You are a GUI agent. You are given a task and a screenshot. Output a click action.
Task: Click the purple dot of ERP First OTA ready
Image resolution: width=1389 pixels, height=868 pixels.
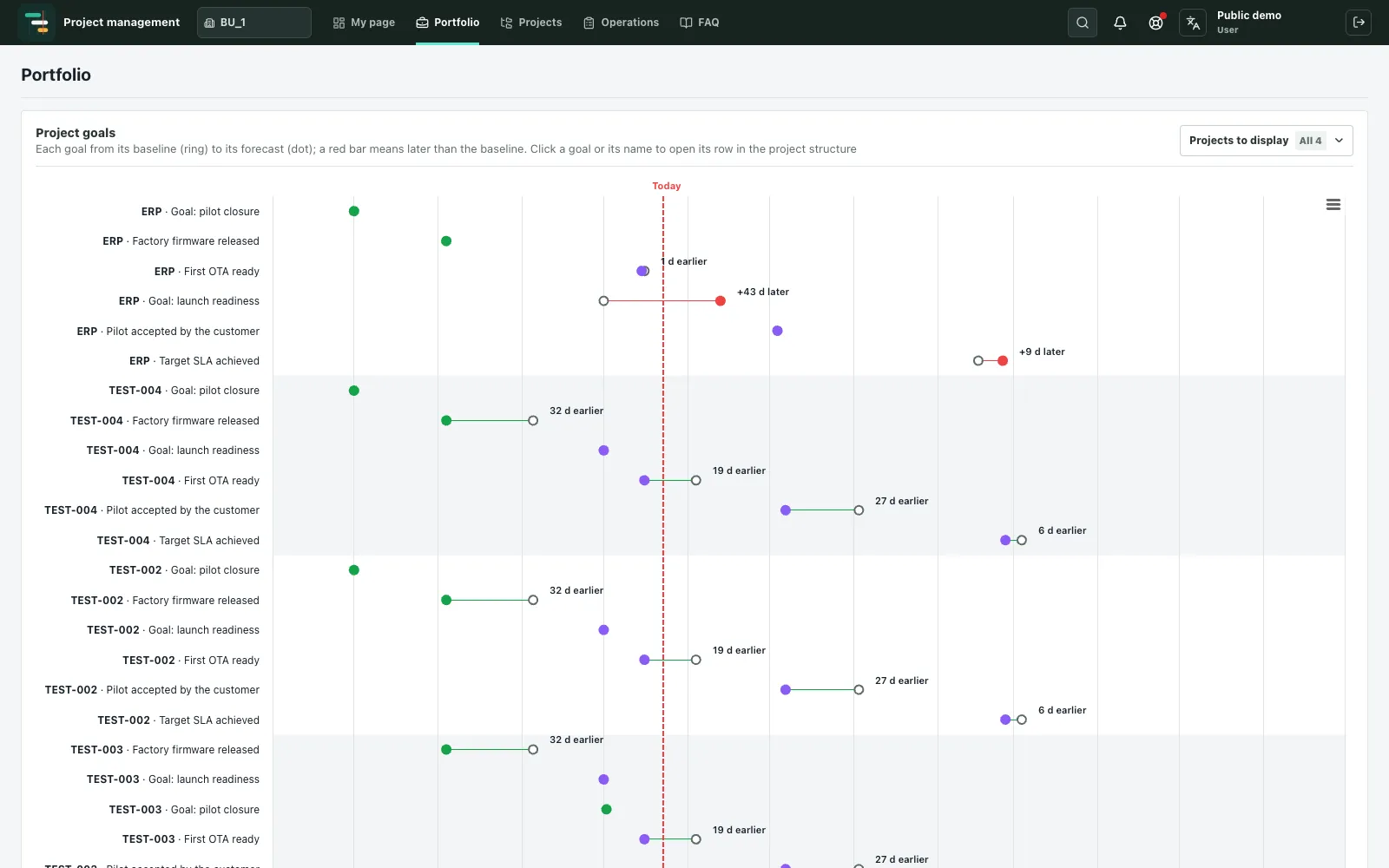pos(642,271)
